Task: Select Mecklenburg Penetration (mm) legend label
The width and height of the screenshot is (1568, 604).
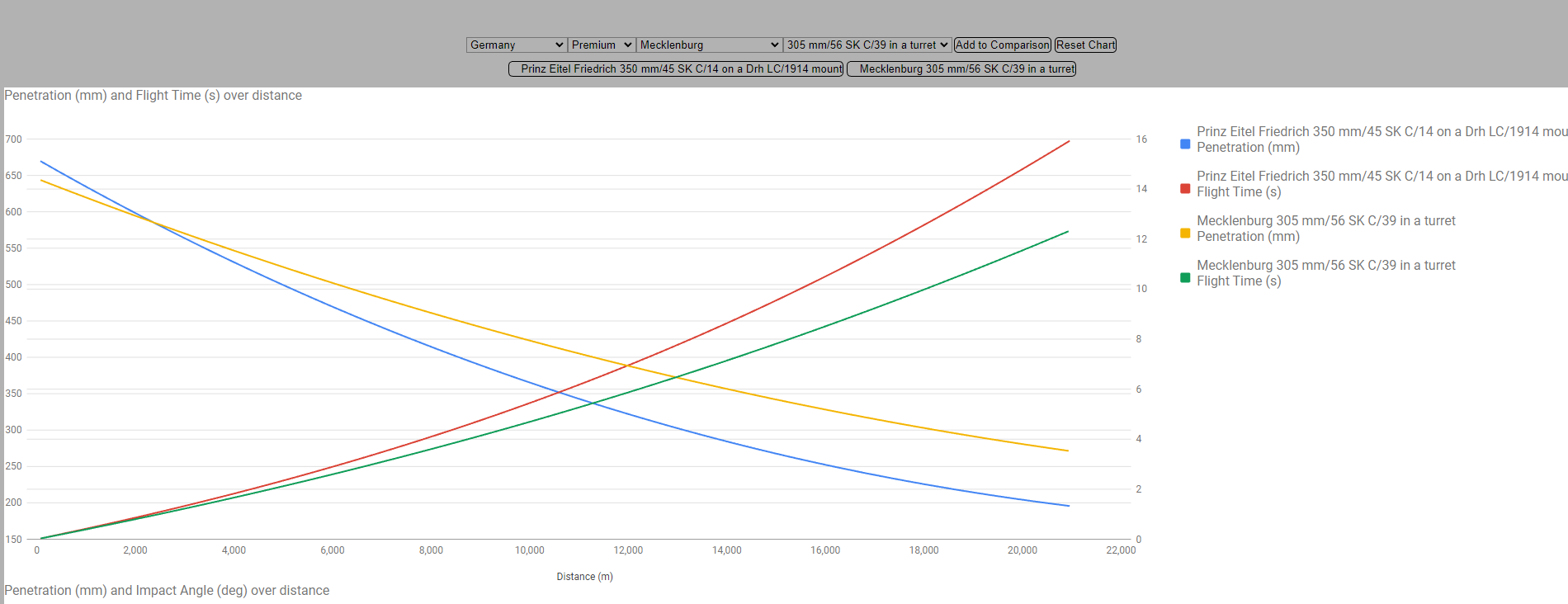Action: point(1326,229)
